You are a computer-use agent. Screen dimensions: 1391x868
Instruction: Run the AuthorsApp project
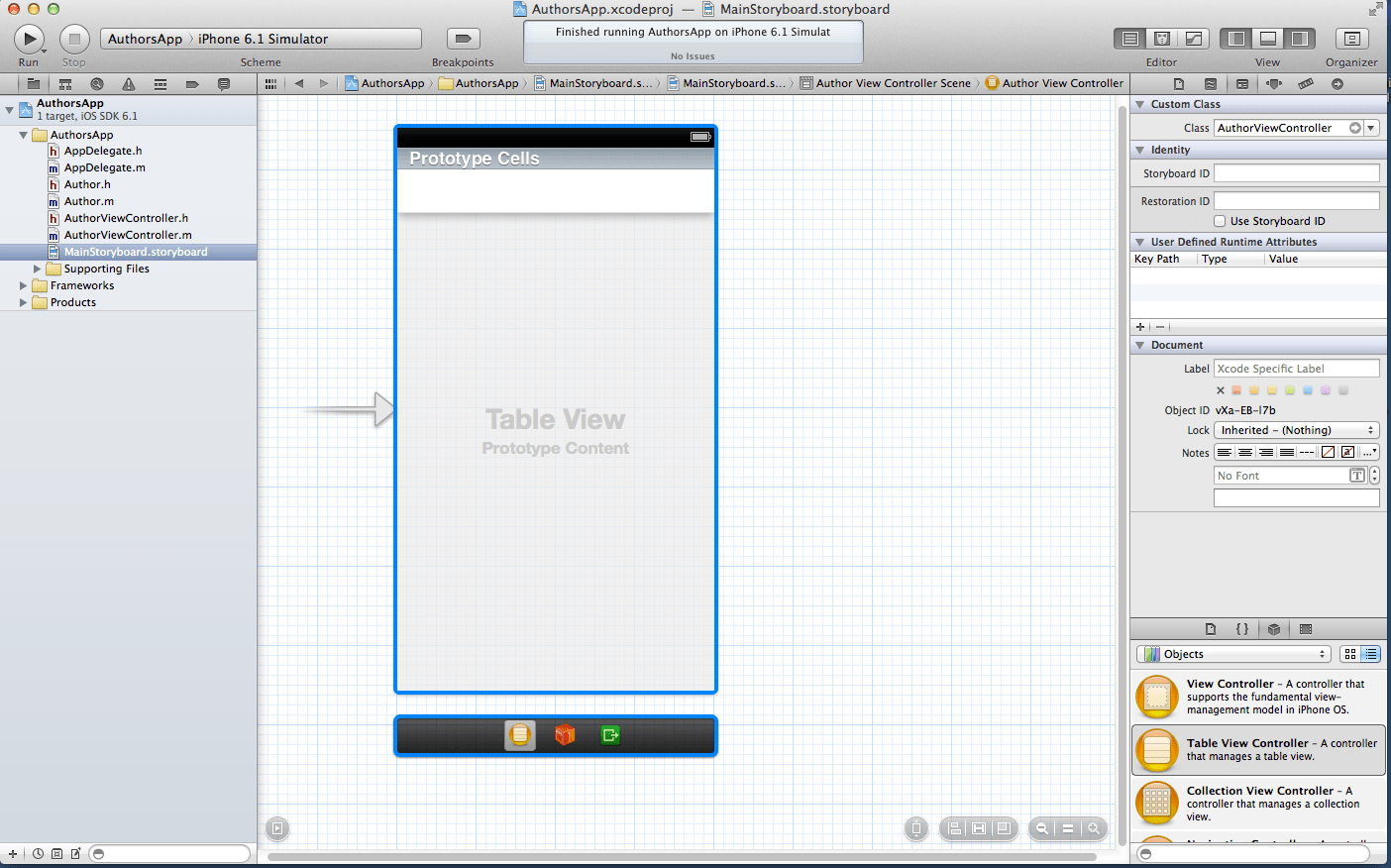29,39
